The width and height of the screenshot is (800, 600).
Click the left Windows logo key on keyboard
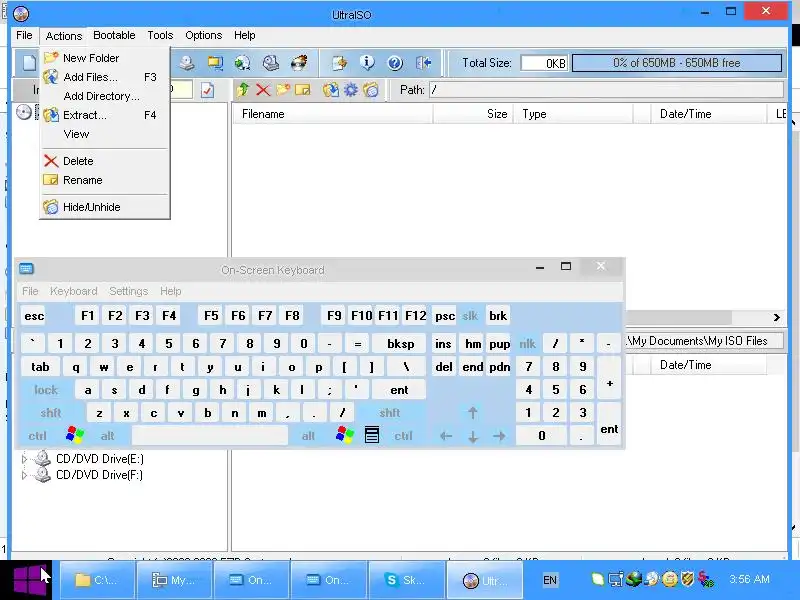[x=75, y=435]
